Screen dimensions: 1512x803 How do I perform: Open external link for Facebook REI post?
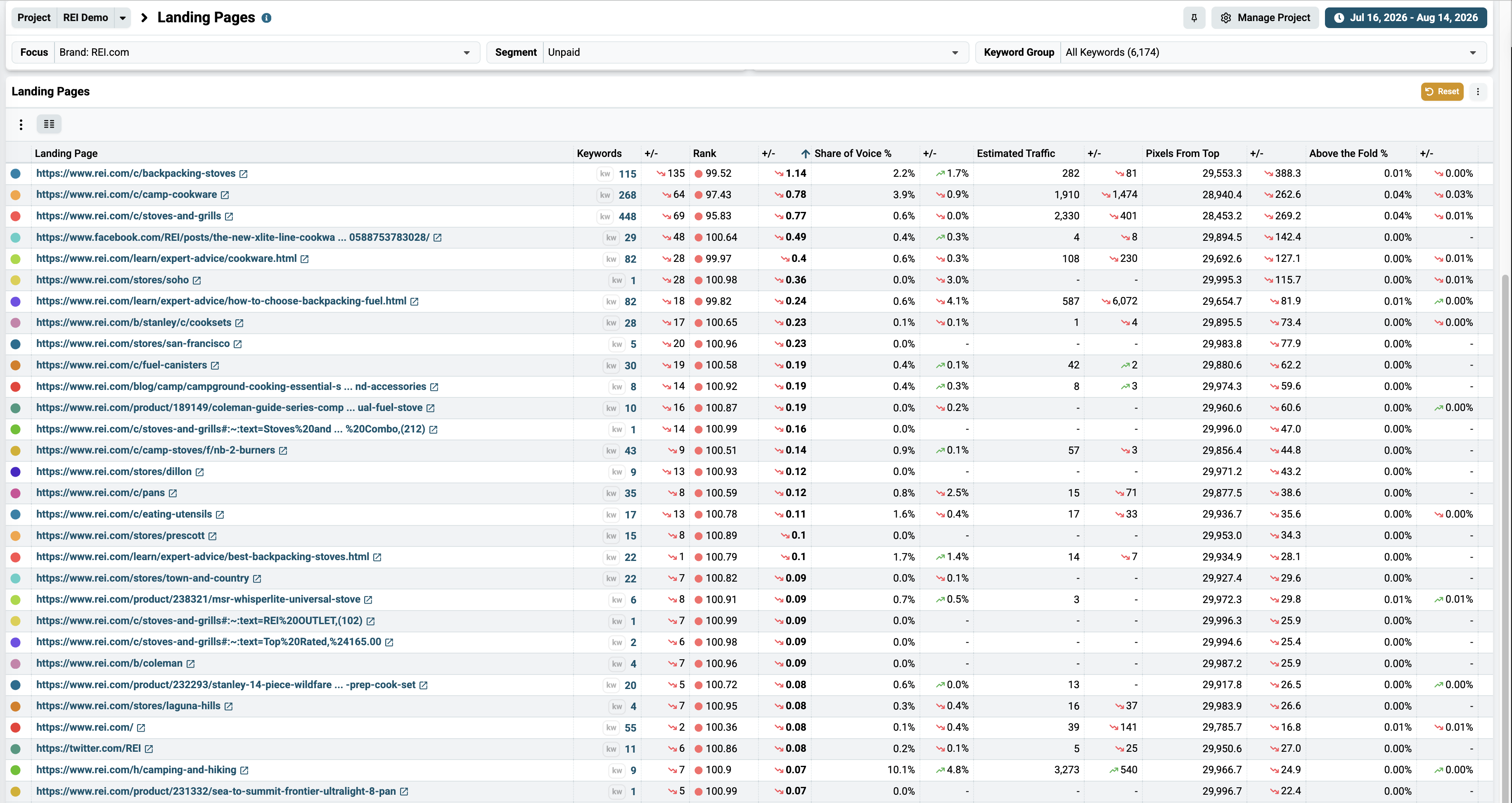coord(437,238)
